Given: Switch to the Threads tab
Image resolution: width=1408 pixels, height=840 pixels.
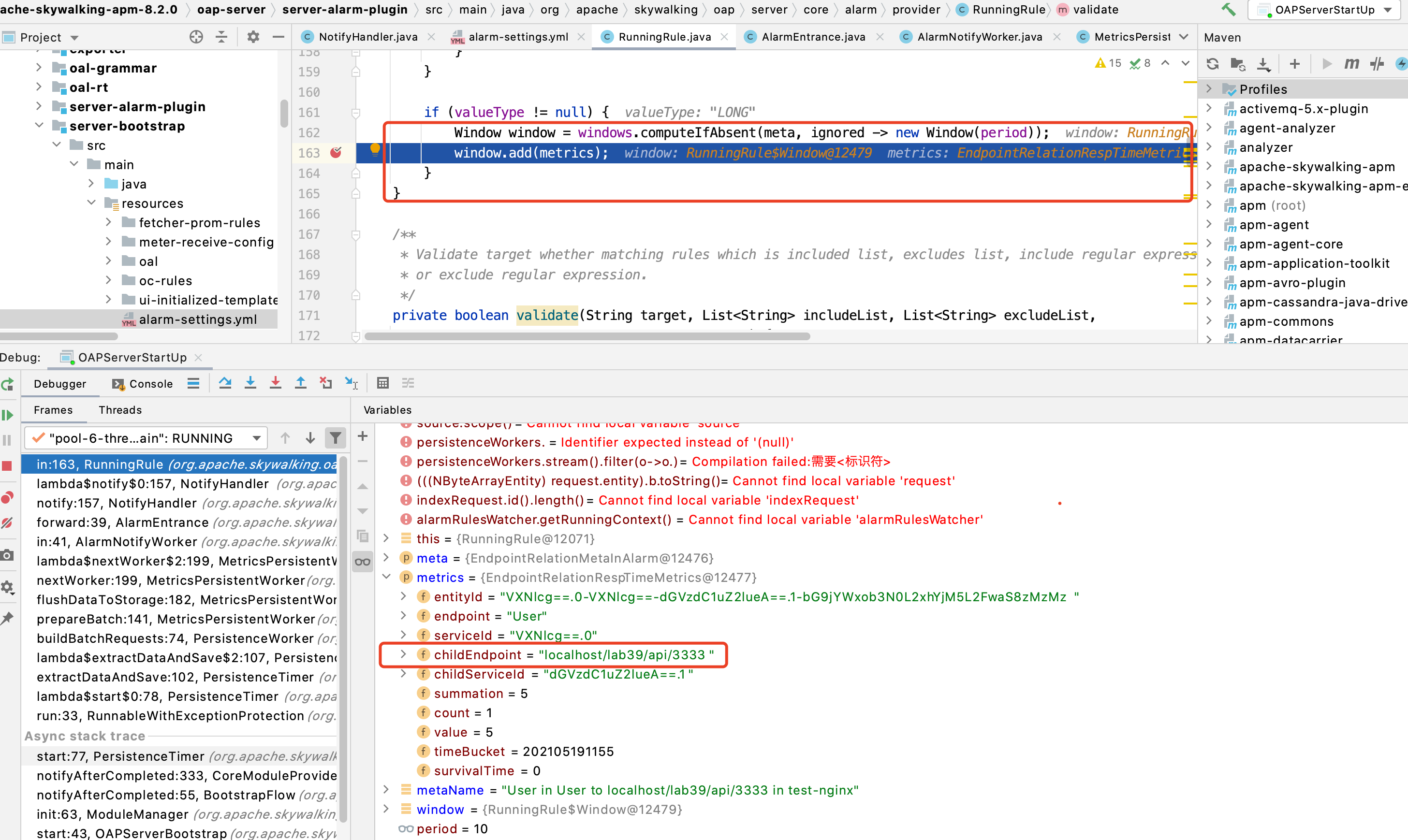Looking at the screenshot, I should [x=119, y=410].
